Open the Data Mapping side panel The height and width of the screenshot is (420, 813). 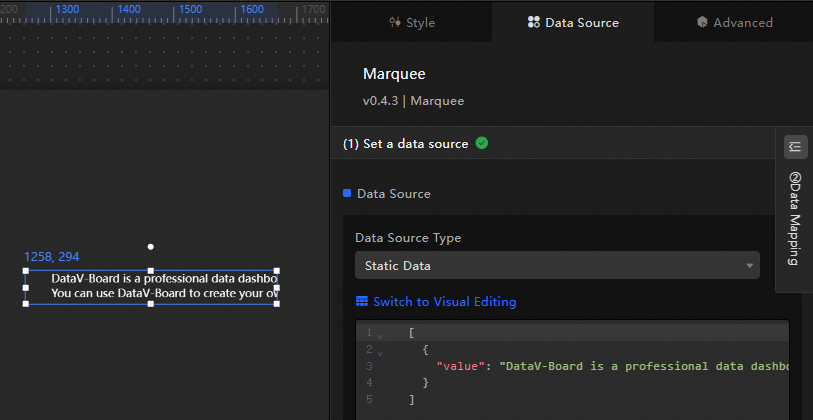tap(795, 217)
